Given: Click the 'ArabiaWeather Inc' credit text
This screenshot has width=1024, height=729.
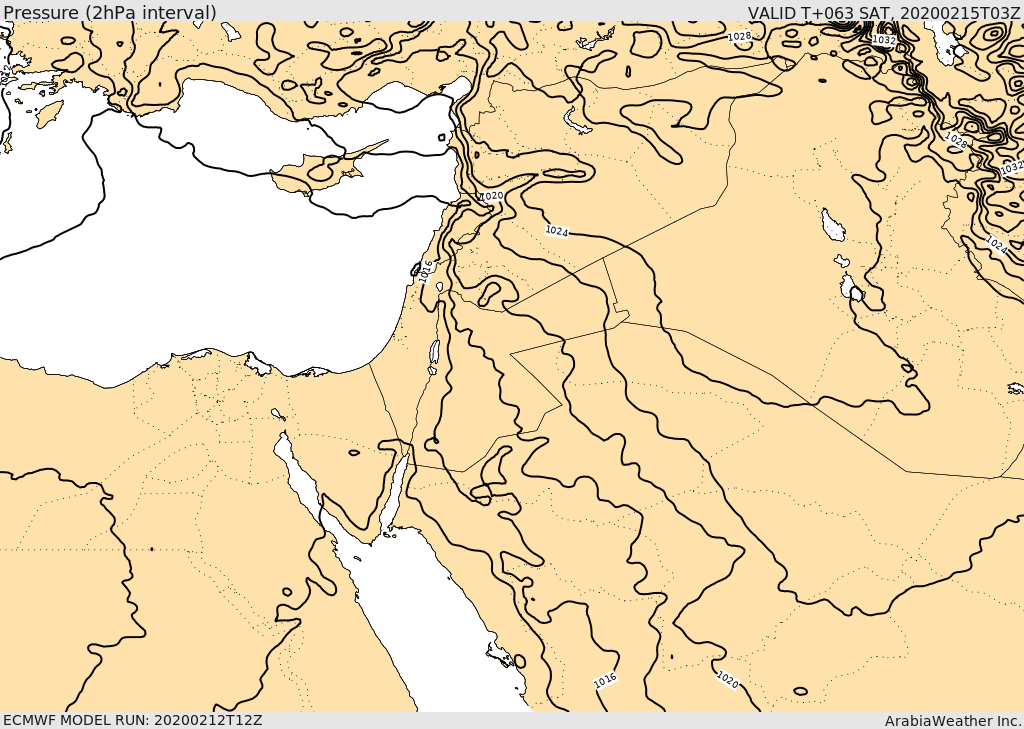Looking at the screenshot, I should pyautogui.click(x=953, y=721).
